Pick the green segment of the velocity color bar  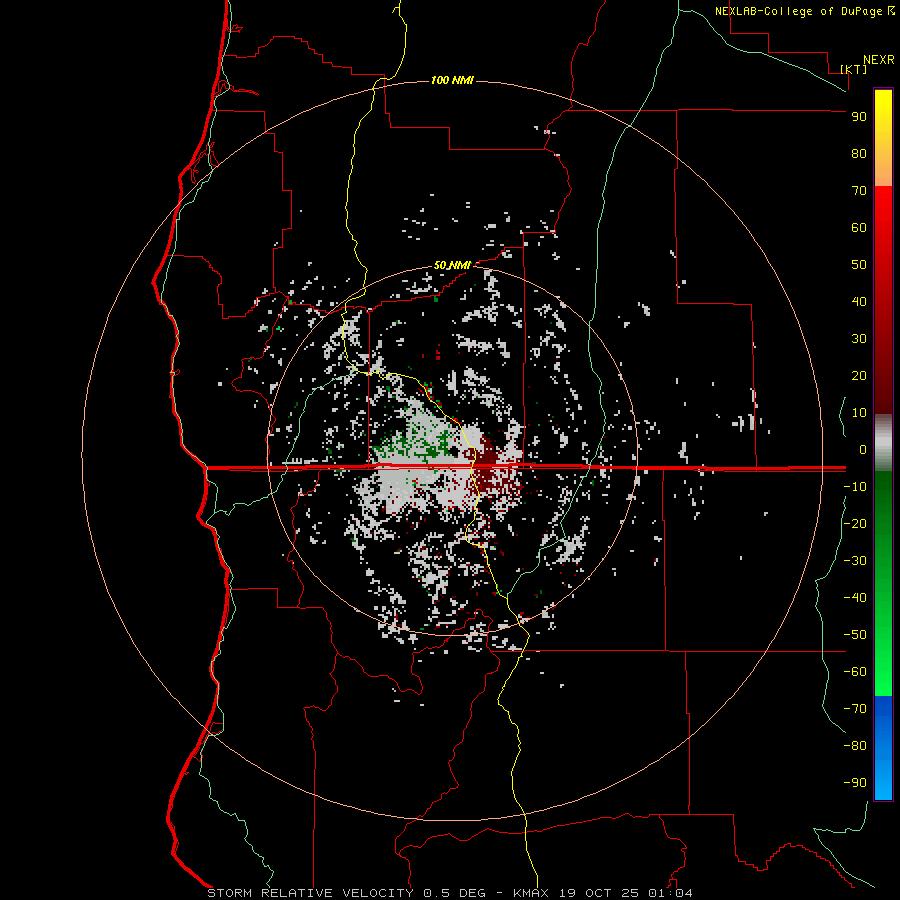[x=883, y=583]
